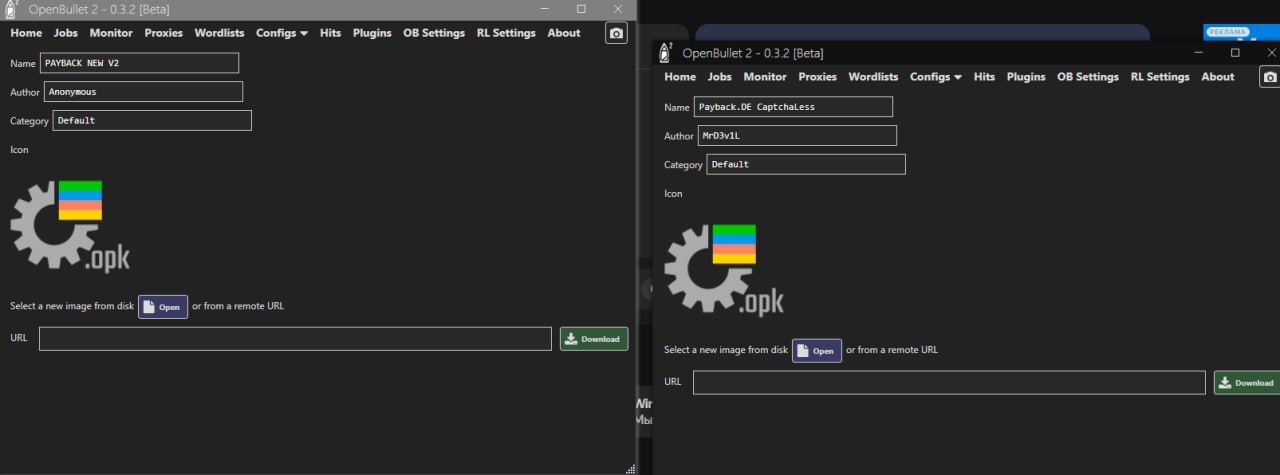Maximize the Payback.DE CaptchaLess OpenBullet window

point(1235,52)
